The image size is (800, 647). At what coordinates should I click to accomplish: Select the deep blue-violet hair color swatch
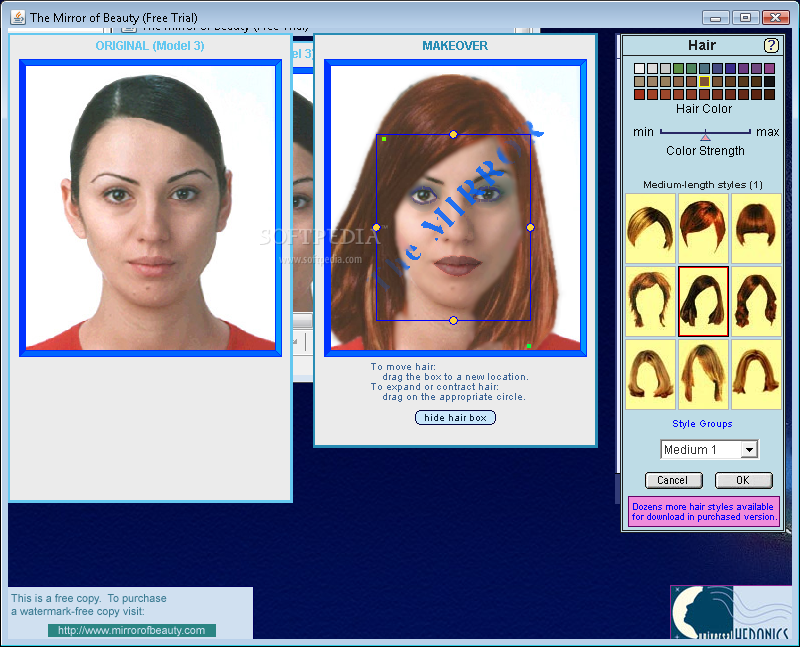pyautogui.click(x=730, y=68)
